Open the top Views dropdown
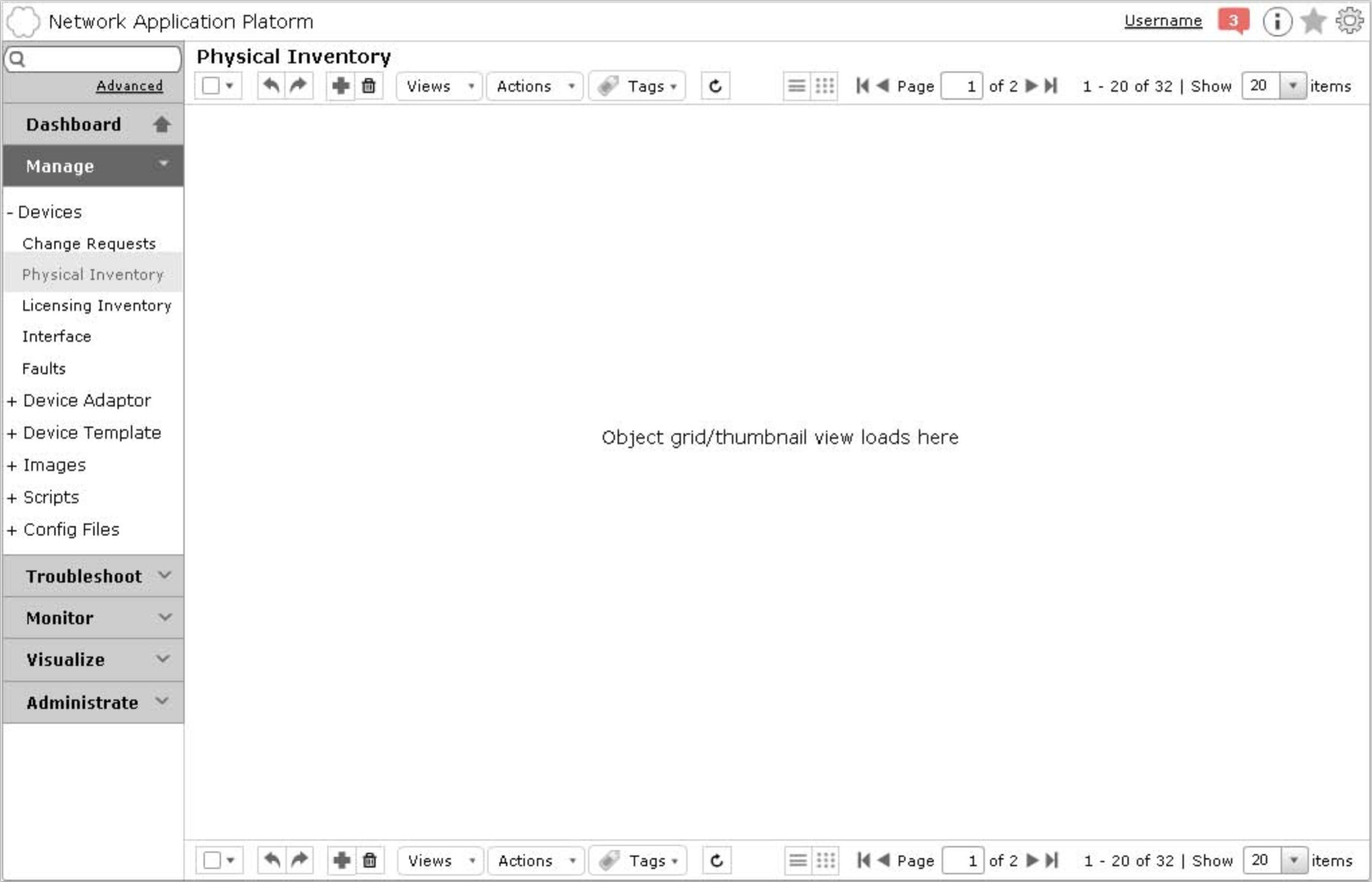This screenshot has height=882, width=1372. (x=438, y=86)
